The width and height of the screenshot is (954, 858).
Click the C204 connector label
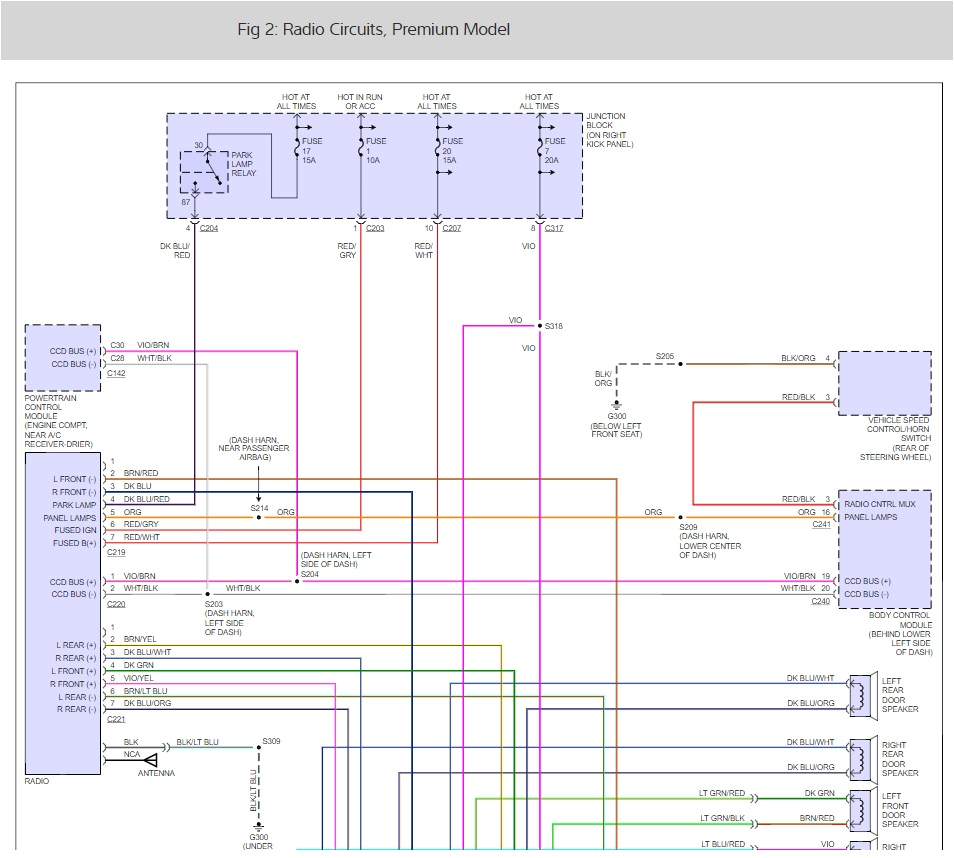[x=208, y=229]
